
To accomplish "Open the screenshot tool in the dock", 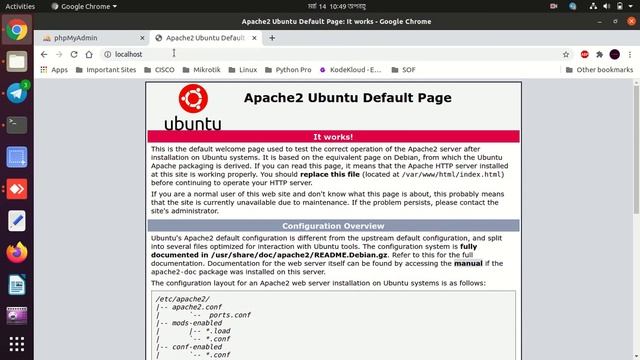I will coord(17,157).
